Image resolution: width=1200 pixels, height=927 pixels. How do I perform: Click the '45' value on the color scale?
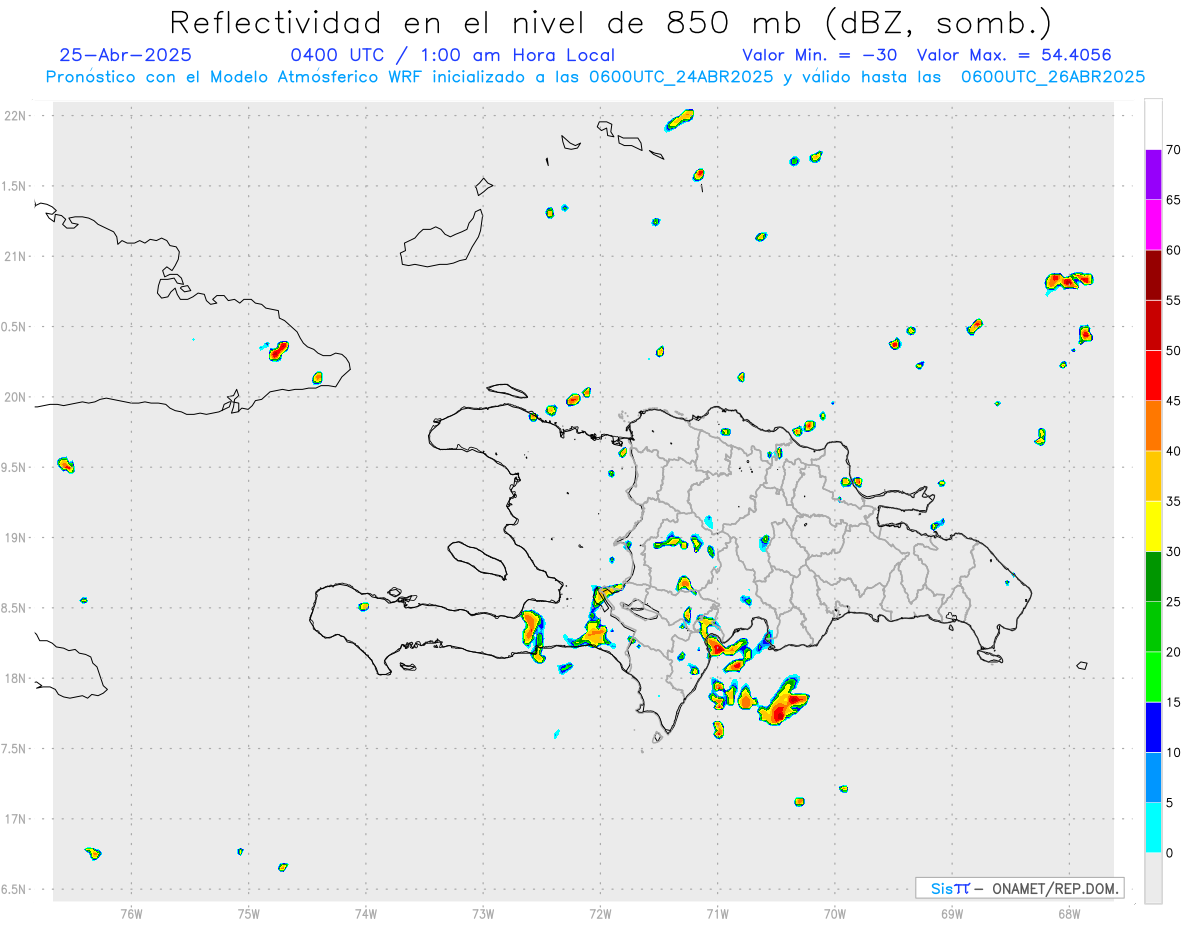pos(1173,401)
